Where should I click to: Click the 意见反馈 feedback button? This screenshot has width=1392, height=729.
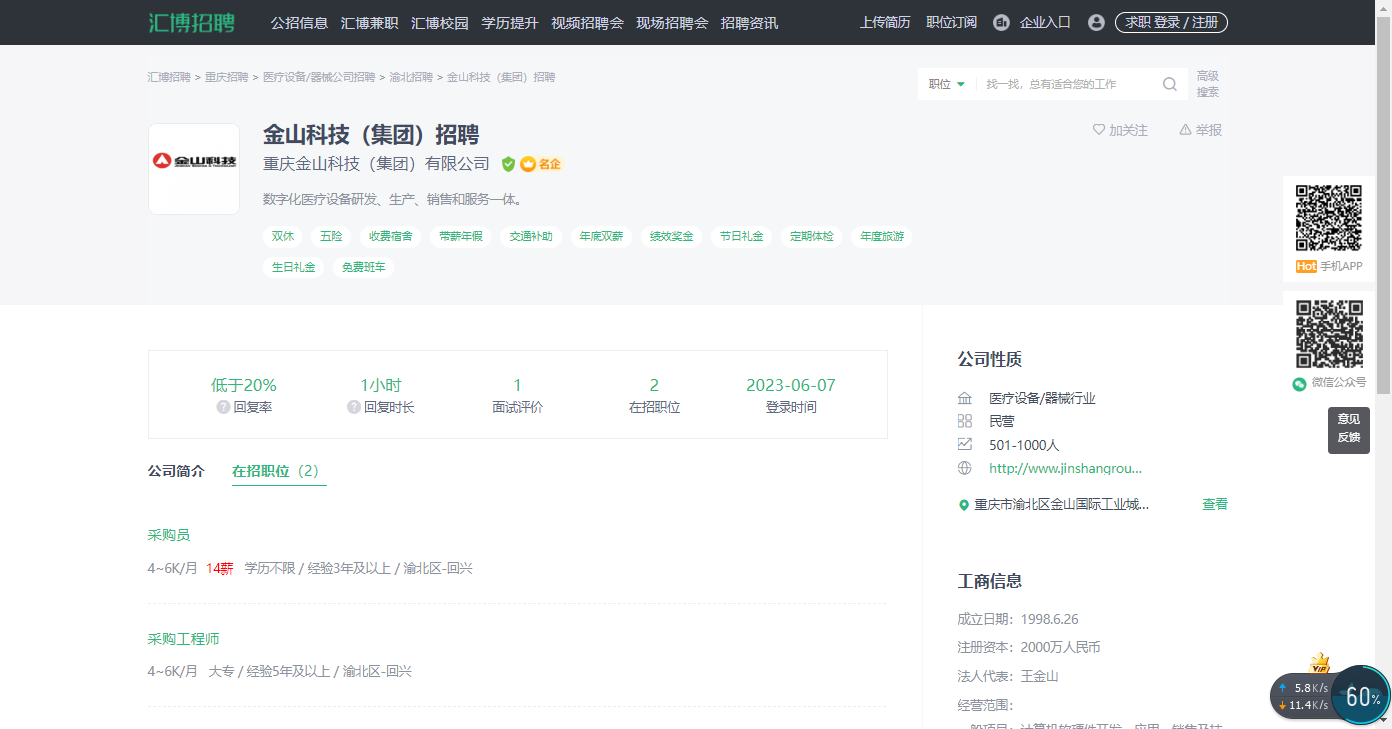click(1348, 428)
